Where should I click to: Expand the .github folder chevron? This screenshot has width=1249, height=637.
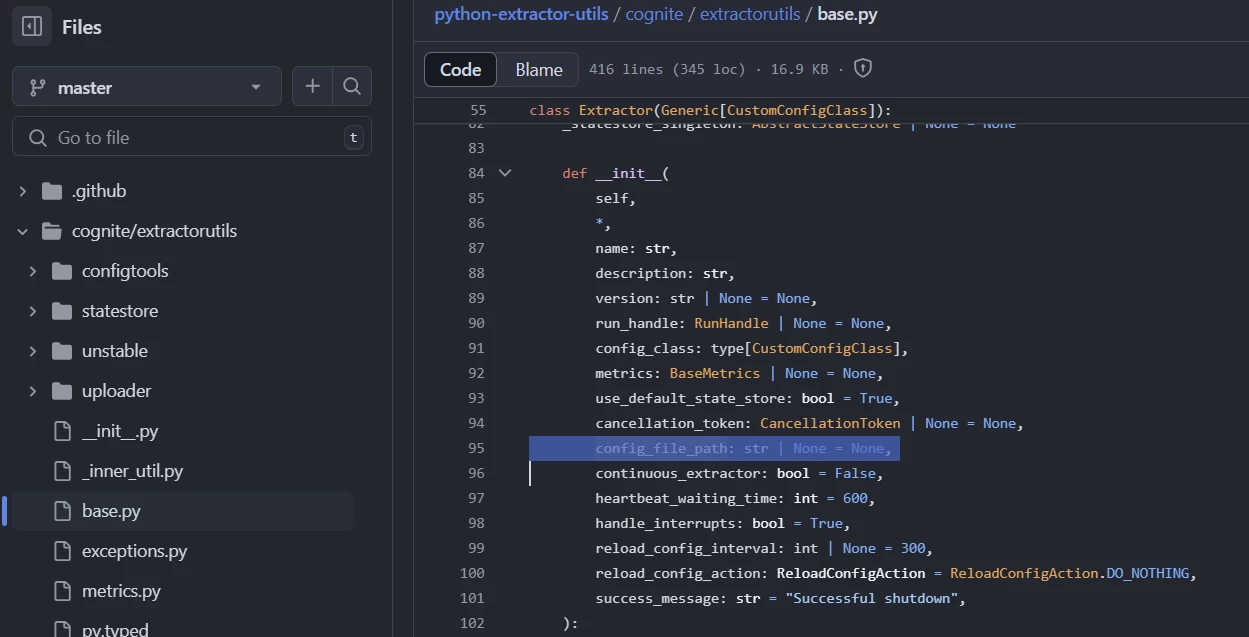tap(23, 191)
